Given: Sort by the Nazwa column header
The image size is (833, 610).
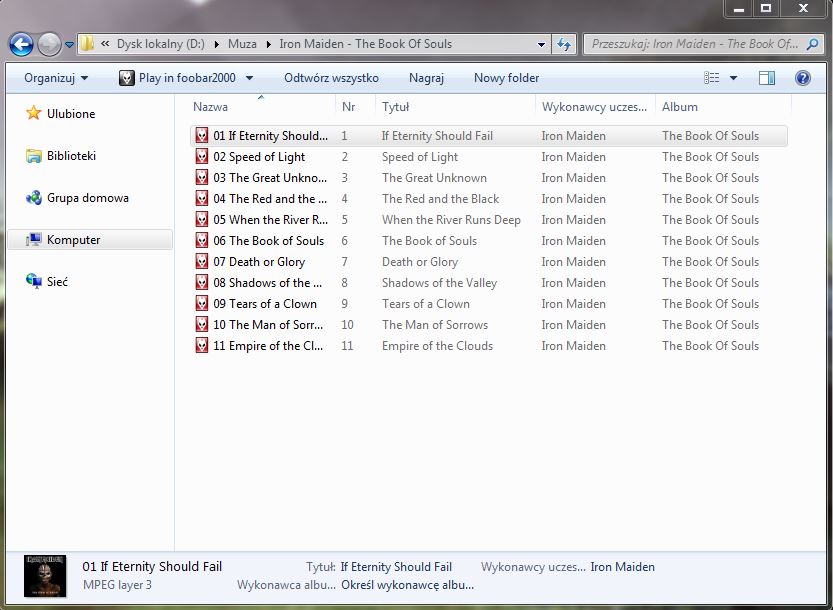Looking at the screenshot, I should [210, 107].
